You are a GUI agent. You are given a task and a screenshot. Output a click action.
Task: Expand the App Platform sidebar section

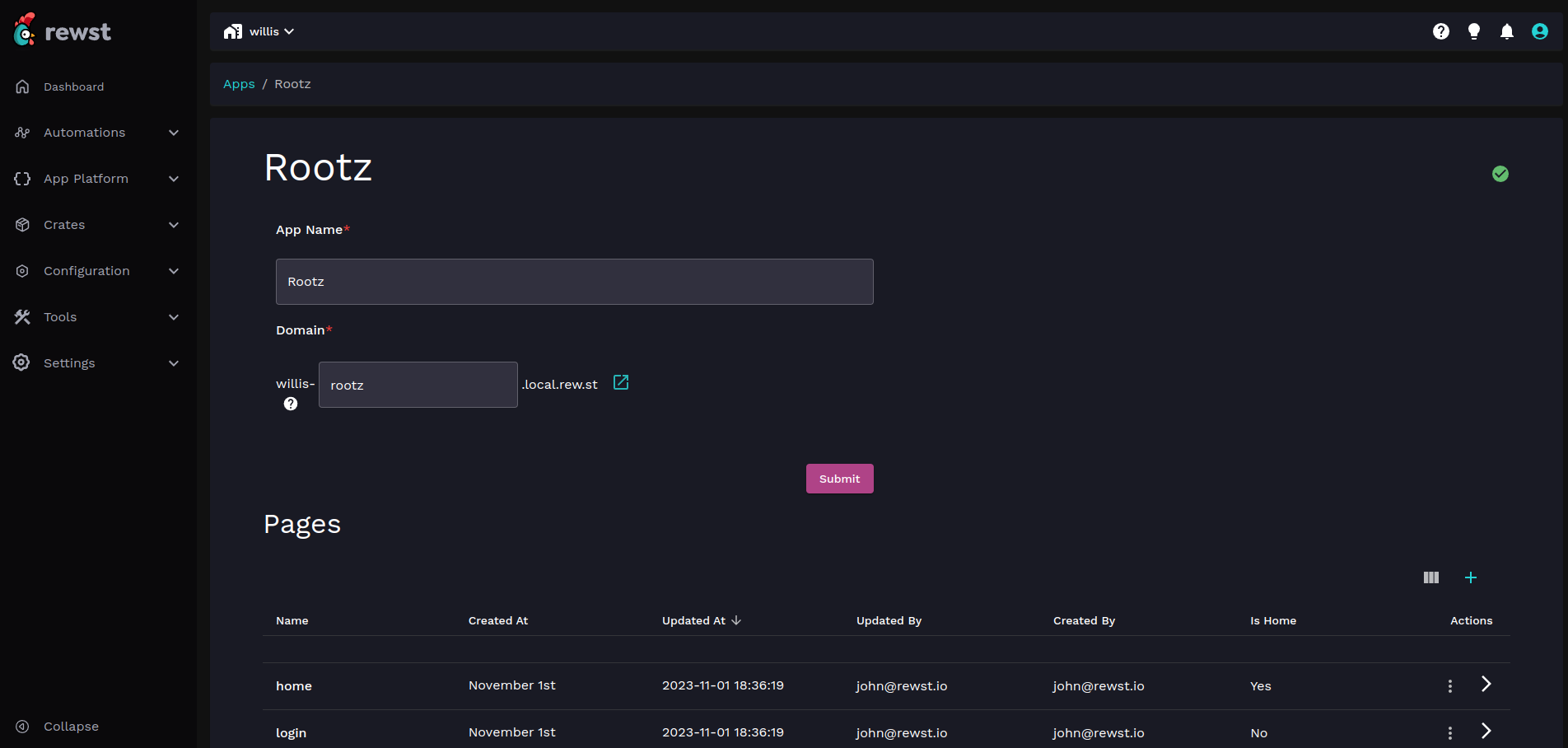[x=97, y=179]
